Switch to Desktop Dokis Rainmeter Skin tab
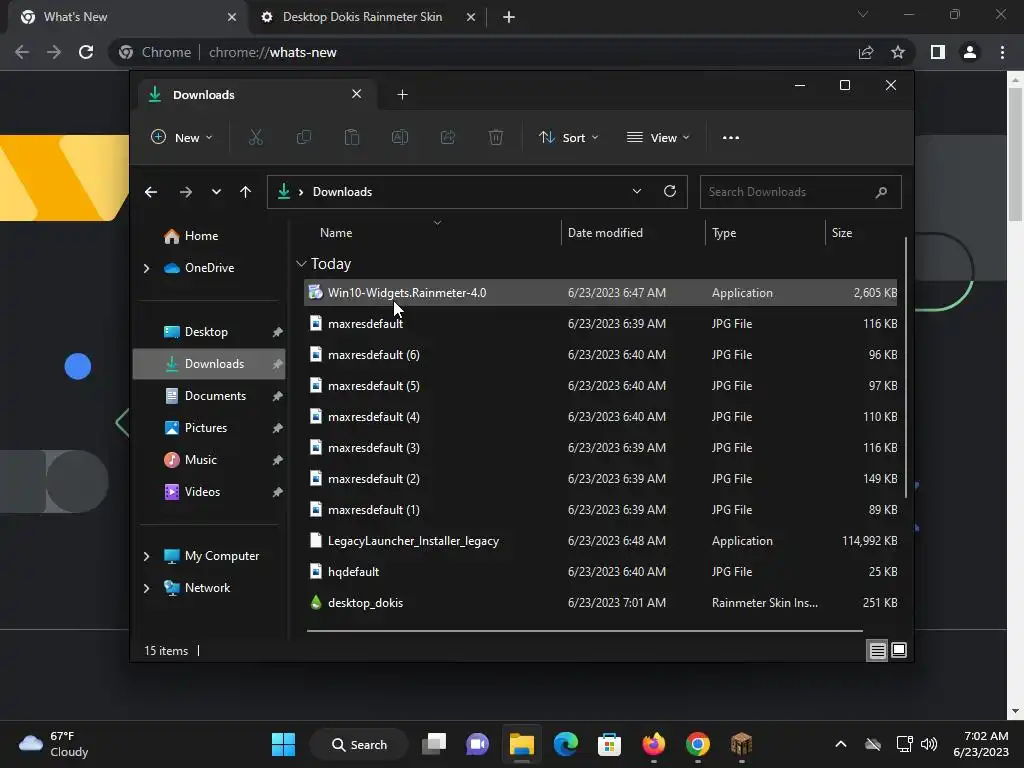Screen dimensions: 1024x768 tap(369, 17)
